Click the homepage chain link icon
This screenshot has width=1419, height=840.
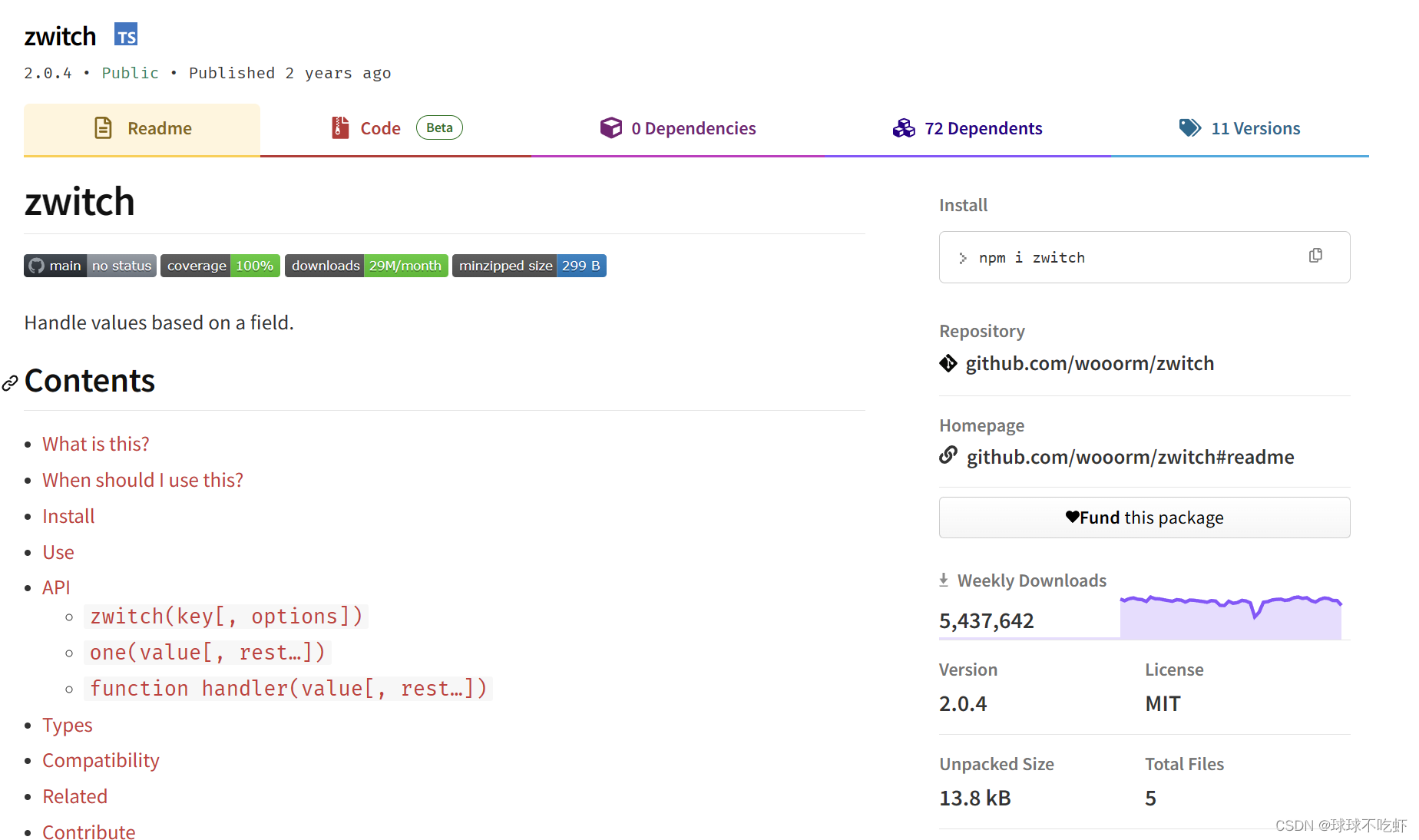[948, 455]
